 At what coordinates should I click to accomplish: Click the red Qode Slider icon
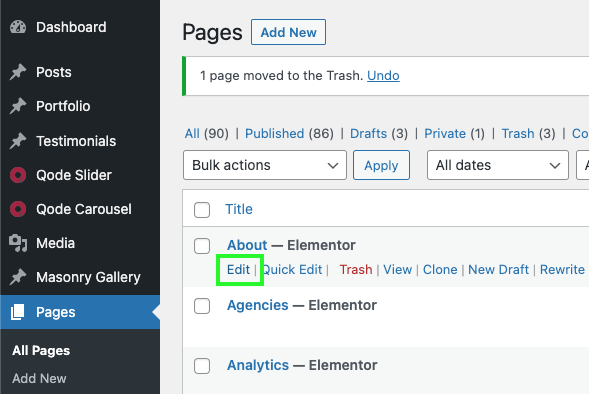click(x=18, y=175)
